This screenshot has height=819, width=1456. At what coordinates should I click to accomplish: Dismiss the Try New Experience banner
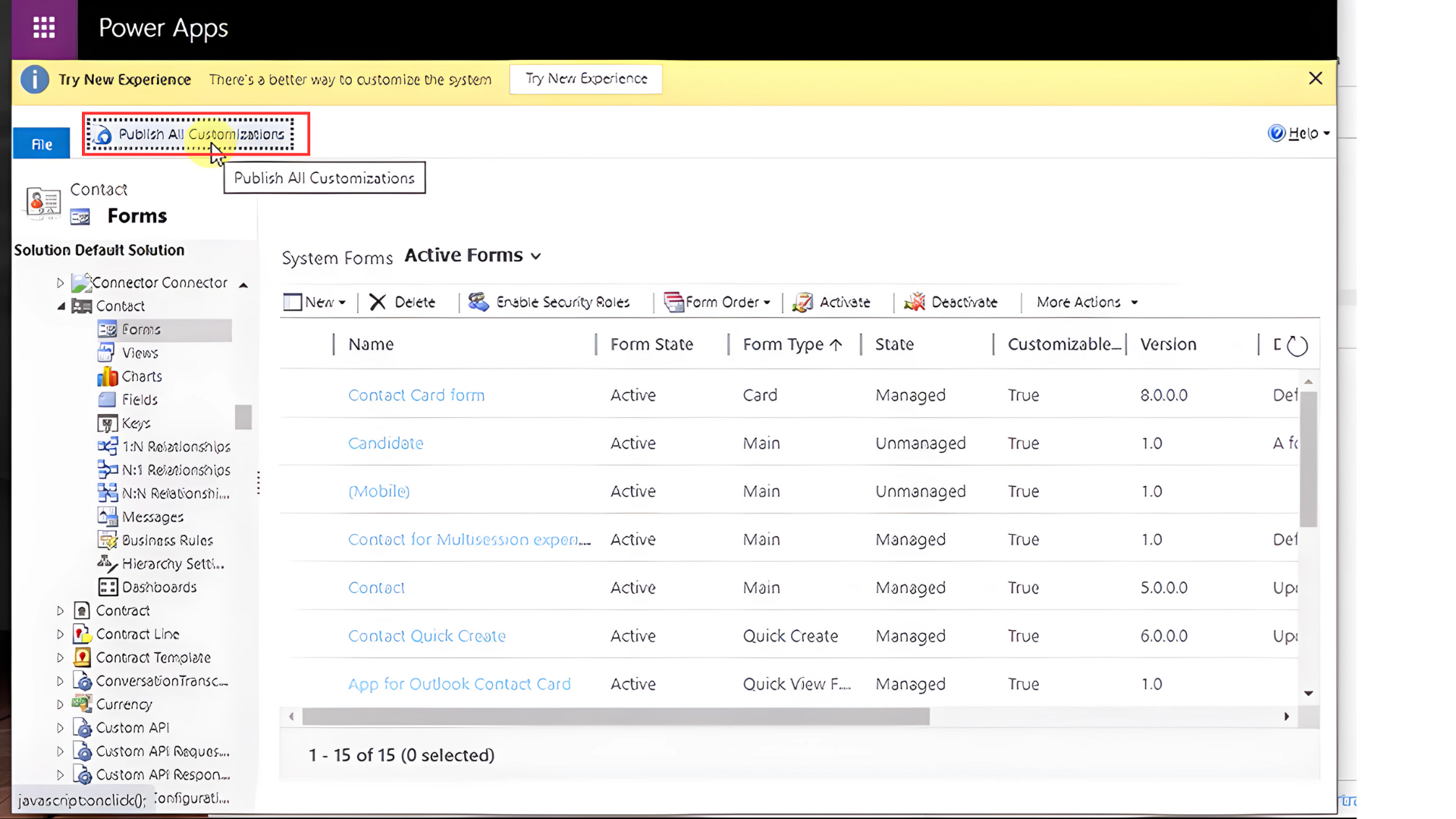click(1316, 78)
